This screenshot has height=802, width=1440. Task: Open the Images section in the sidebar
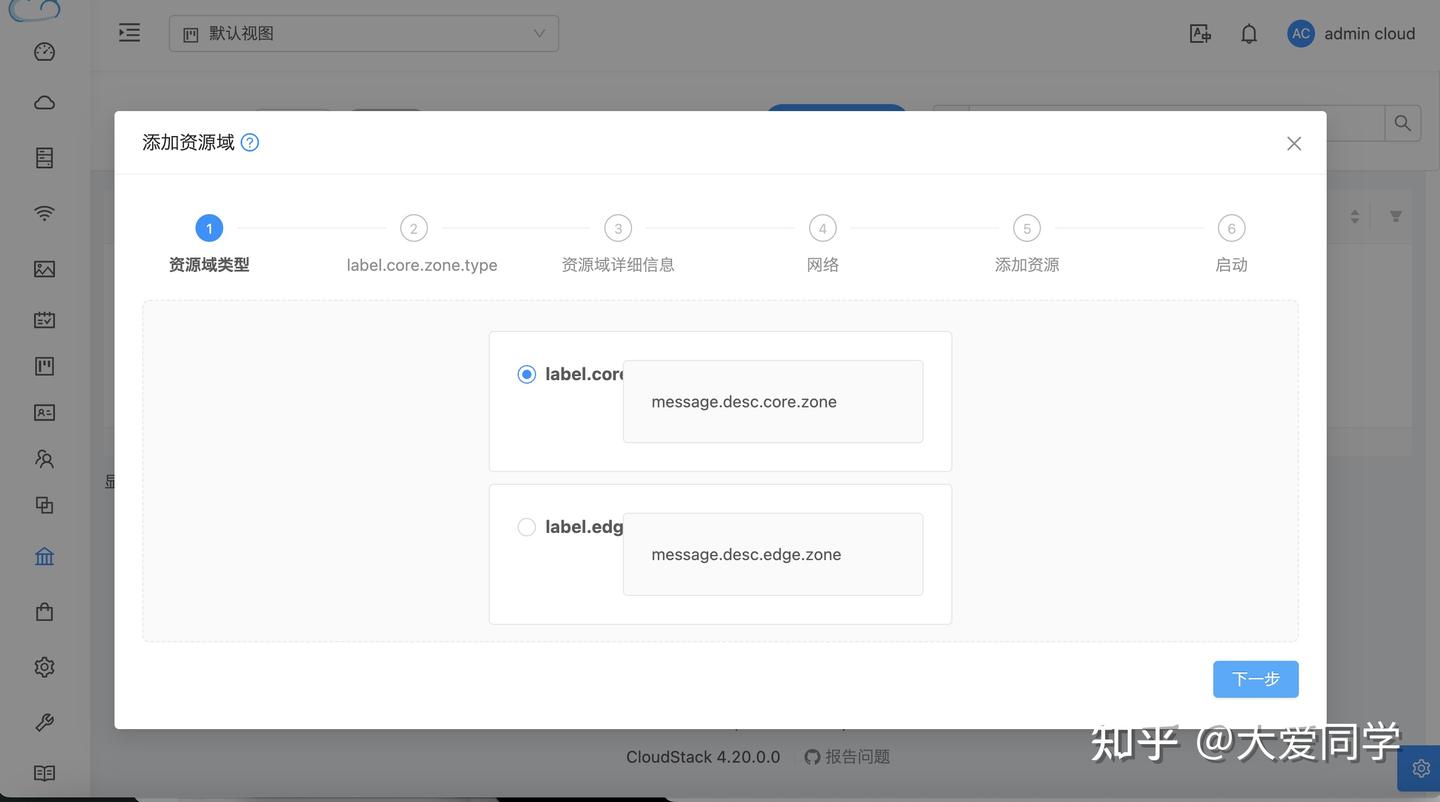tap(40, 267)
